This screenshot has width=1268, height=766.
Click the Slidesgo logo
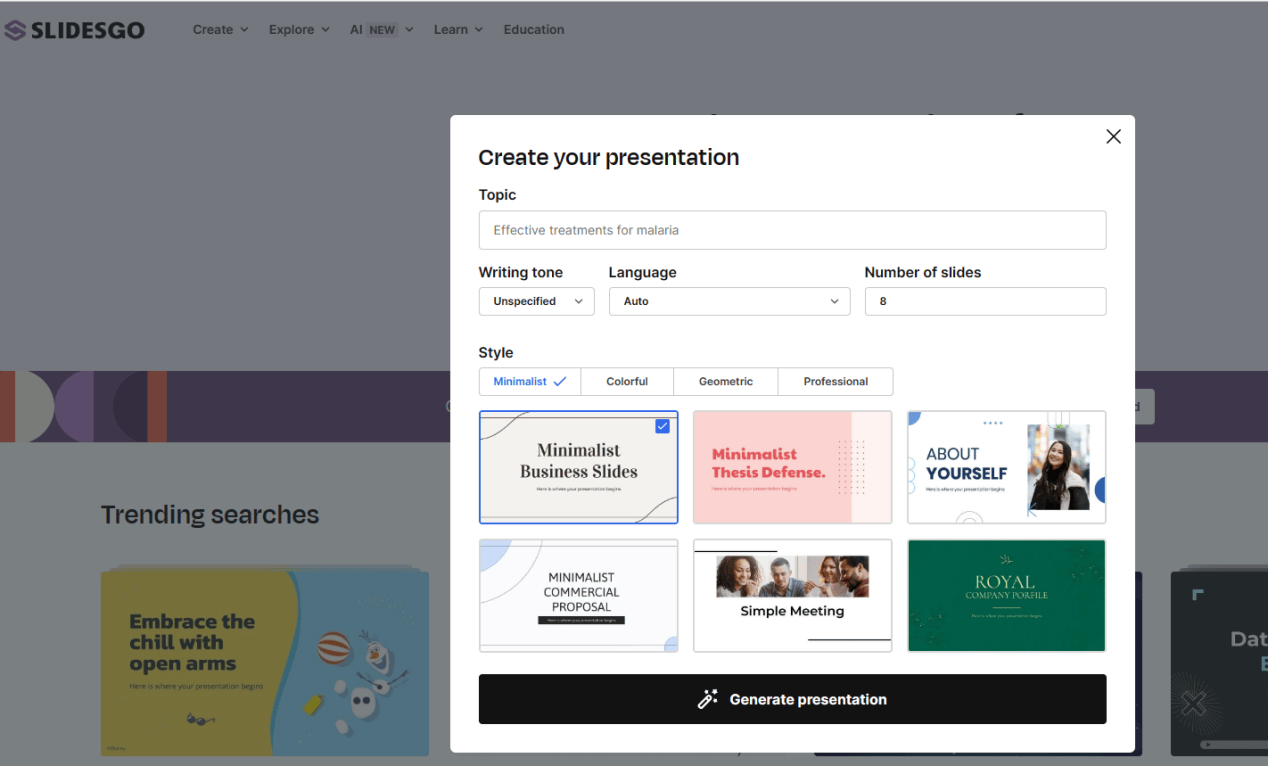click(75, 30)
